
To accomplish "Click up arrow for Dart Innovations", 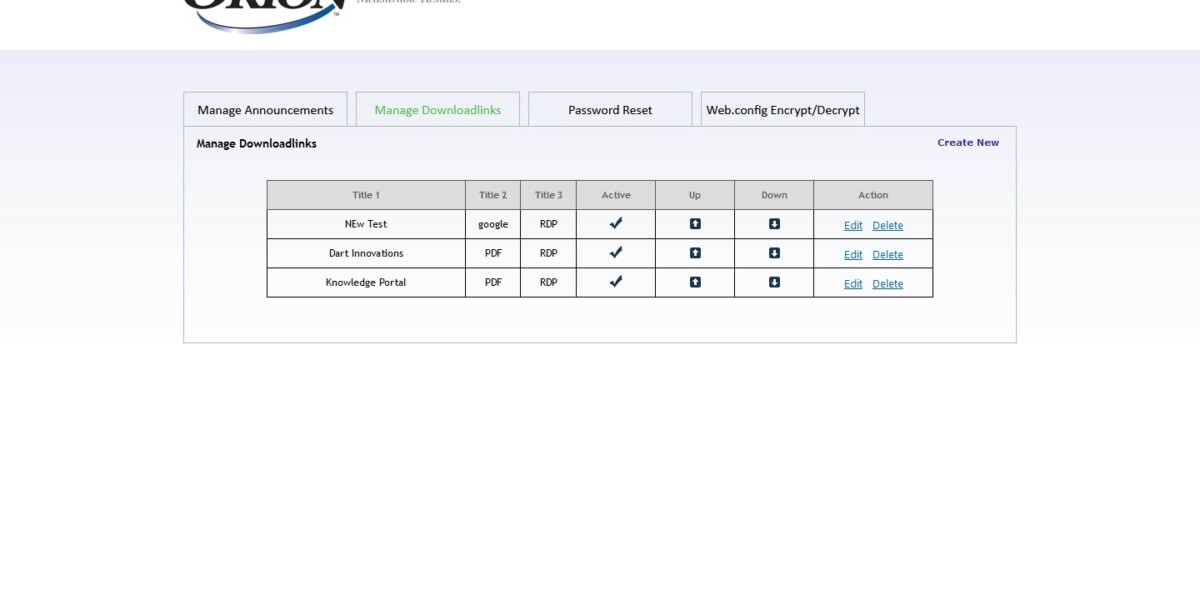I will pyautogui.click(x=695, y=253).
